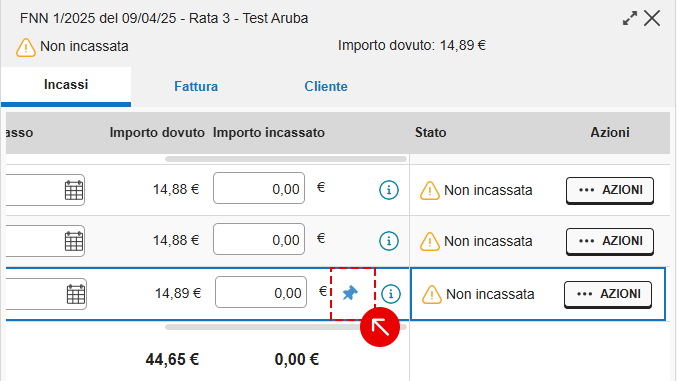The width and height of the screenshot is (677, 381).
Task: Open info icon for the 14,89 € row
Action: pyautogui.click(x=391, y=294)
